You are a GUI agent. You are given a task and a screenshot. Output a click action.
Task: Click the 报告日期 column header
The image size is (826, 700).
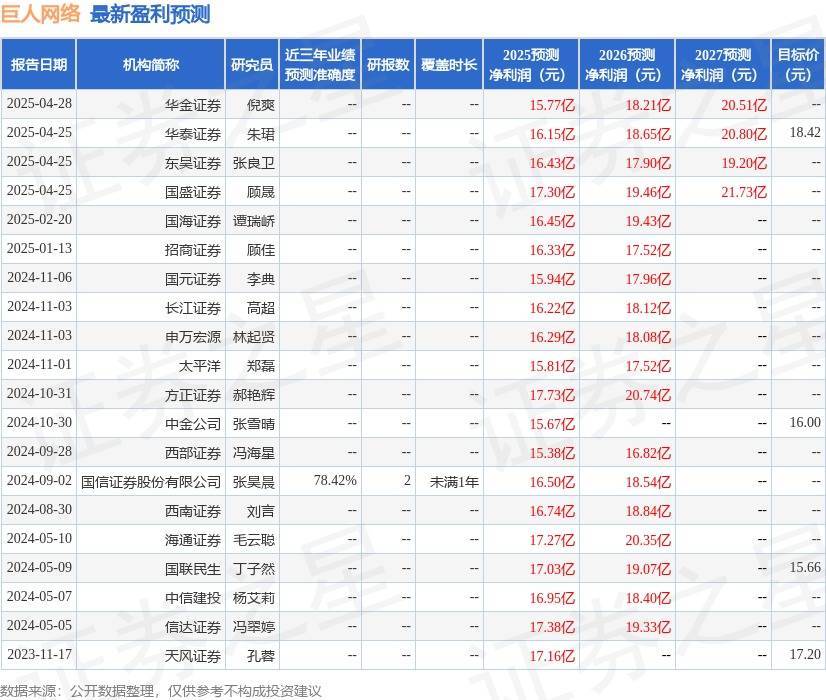pyautogui.click(x=42, y=64)
